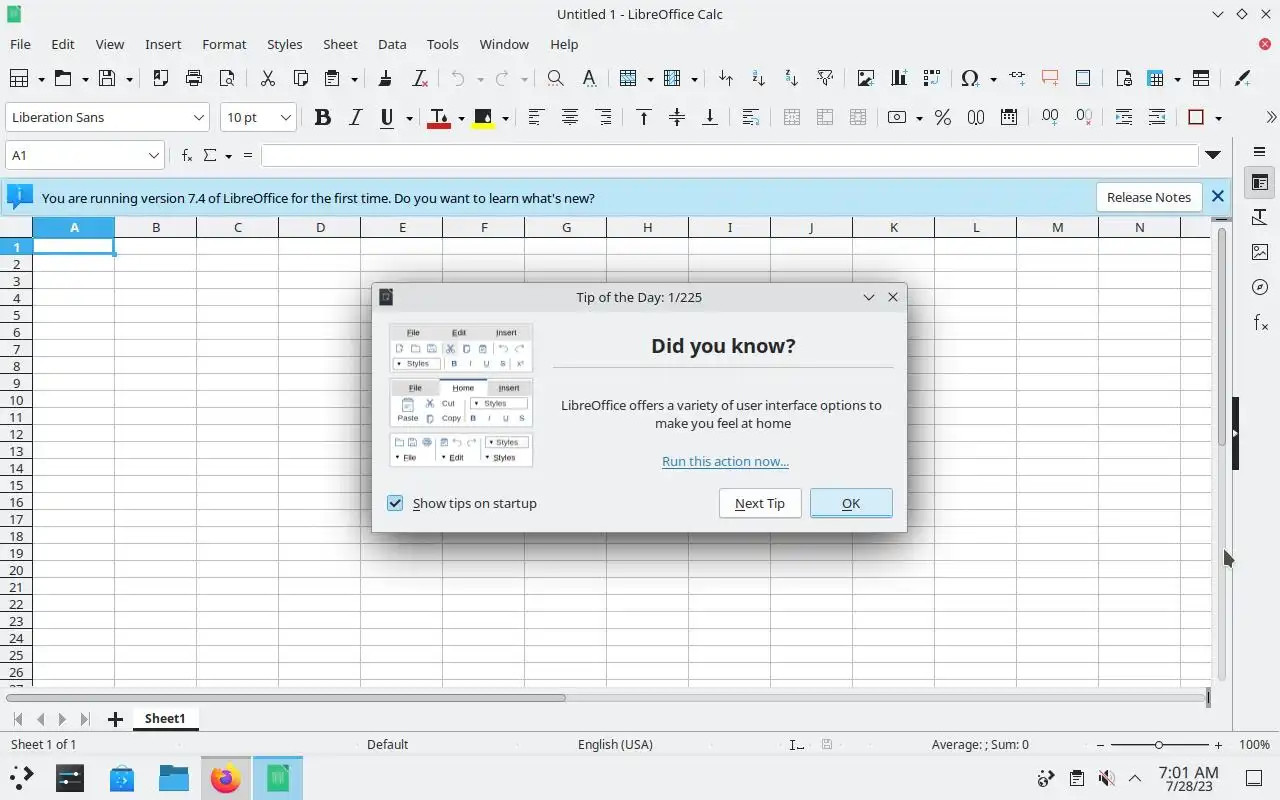Close the what's new infobar
Viewport: 1280px width, 800px height.
tap(1218, 197)
